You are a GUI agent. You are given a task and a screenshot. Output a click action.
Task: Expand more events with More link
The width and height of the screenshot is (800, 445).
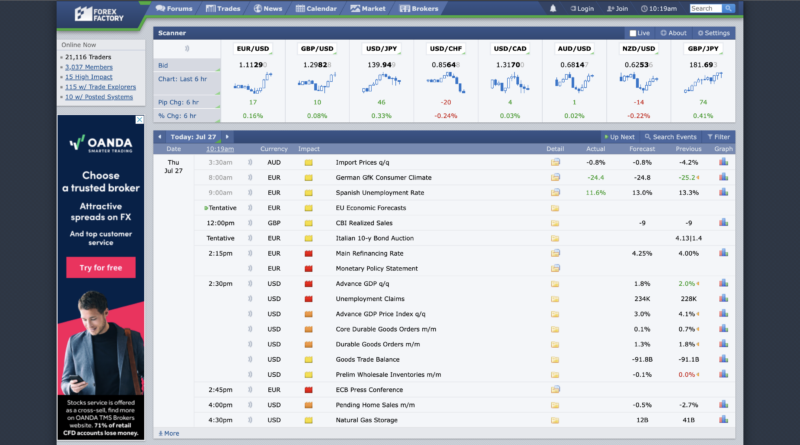click(169, 433)
